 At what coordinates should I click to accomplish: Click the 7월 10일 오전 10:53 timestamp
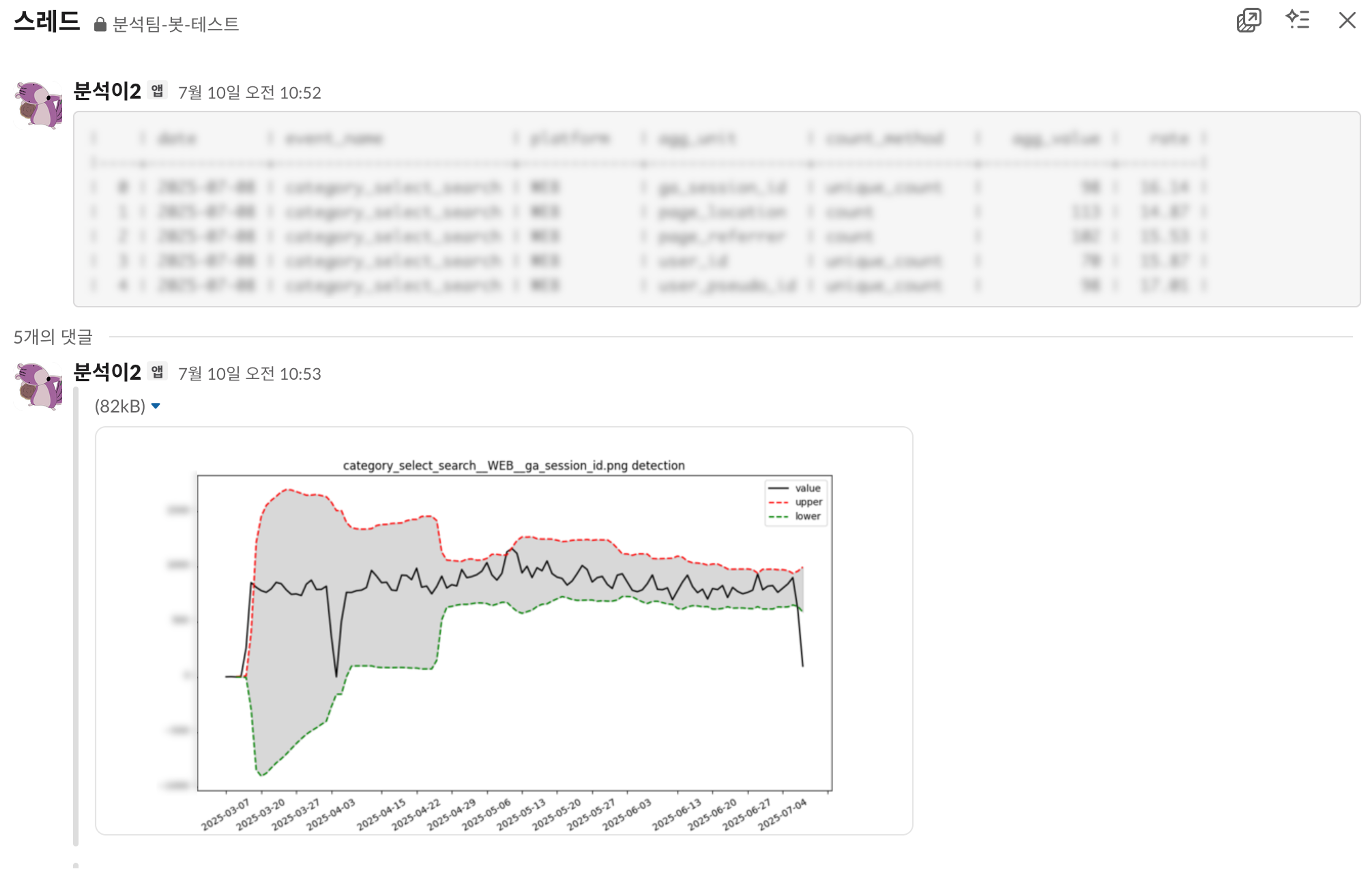click(x=250, y=374)
